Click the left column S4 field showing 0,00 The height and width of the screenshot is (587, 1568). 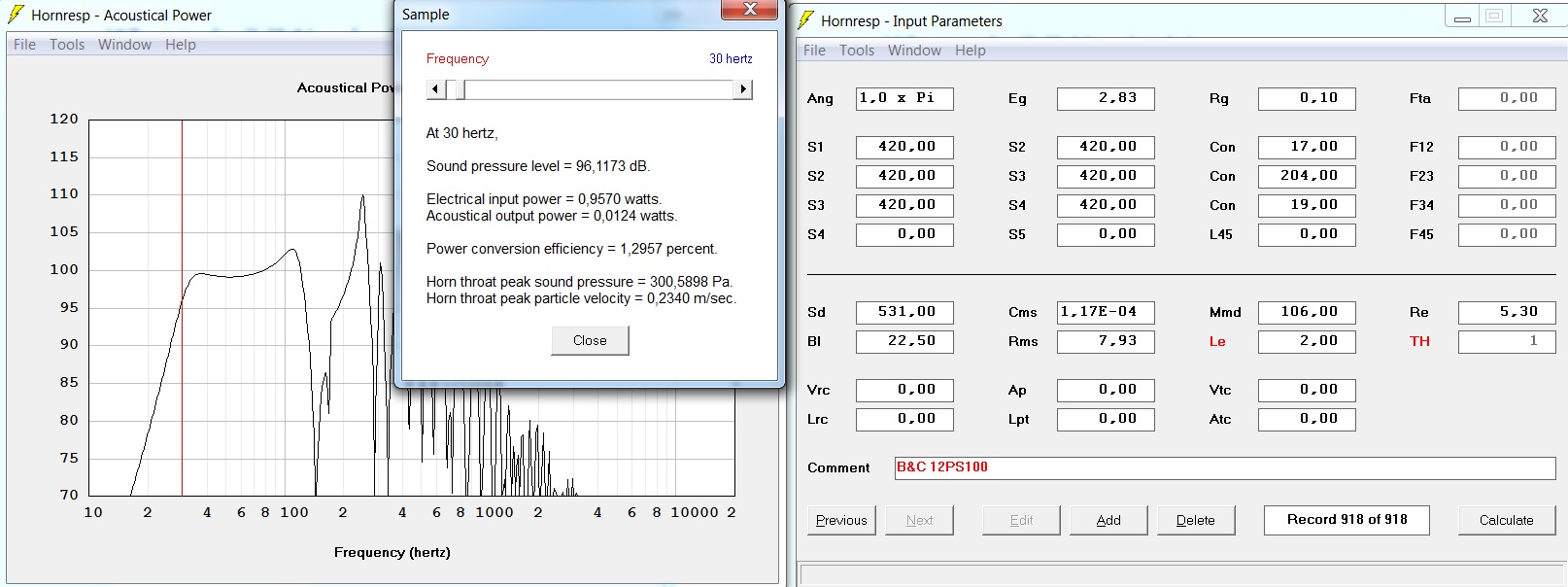(x=904, y=234)
